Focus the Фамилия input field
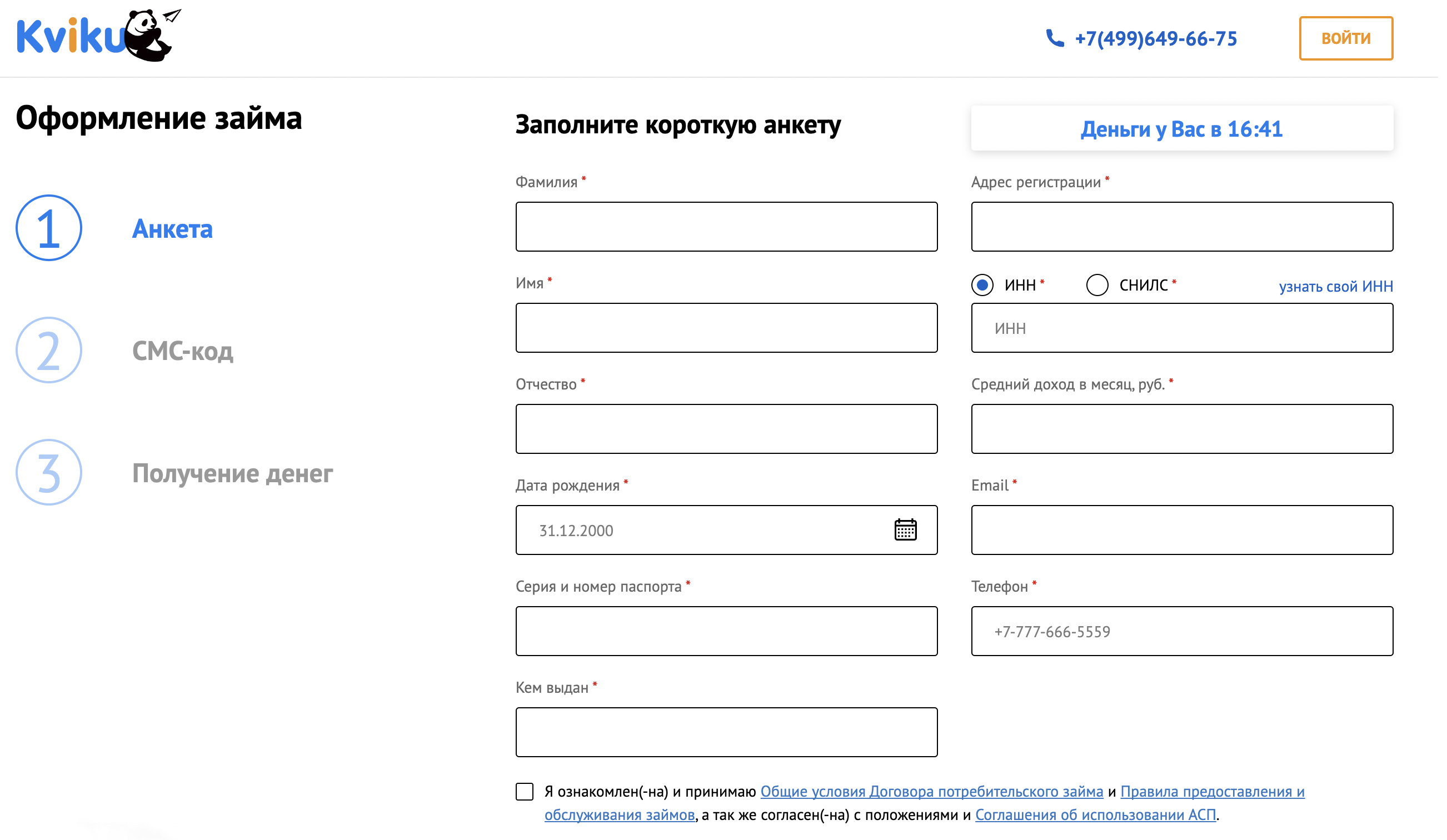 pos(727,227)
